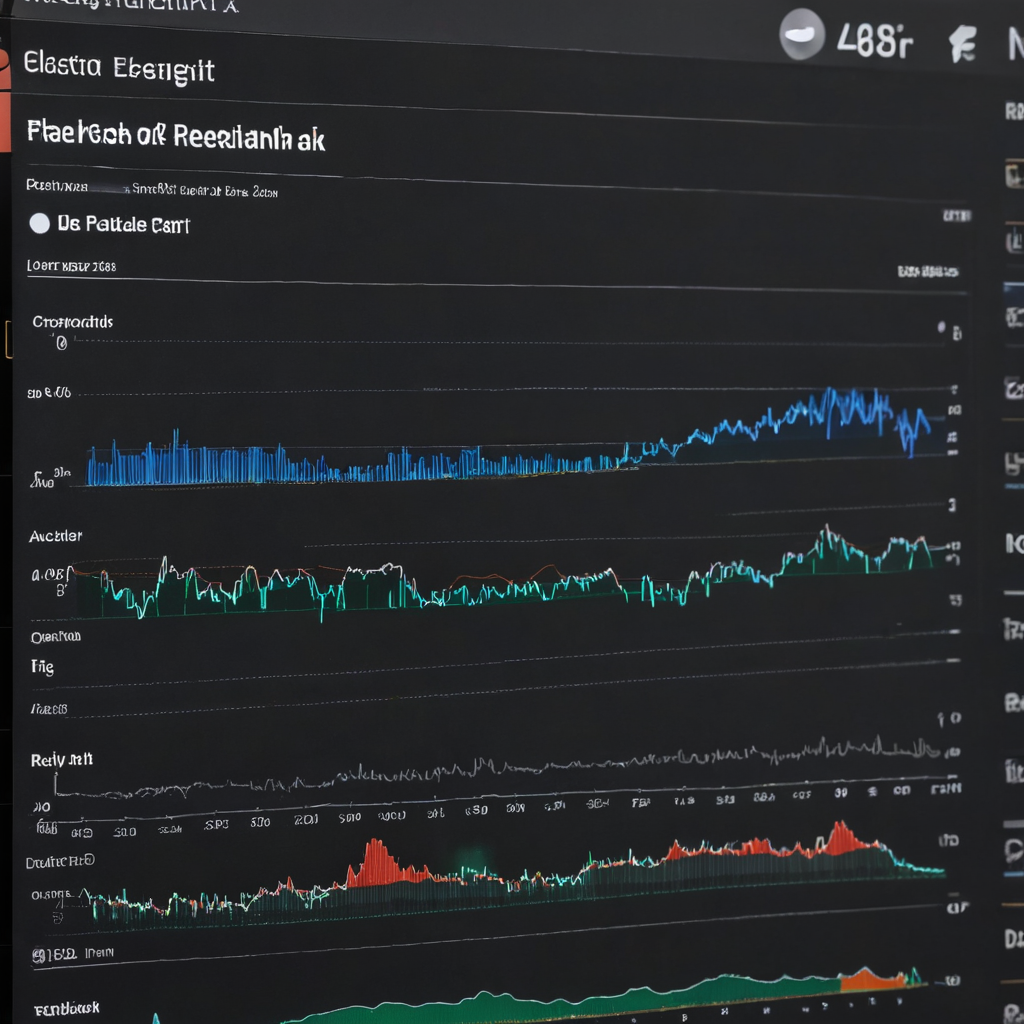Click the small filter text above De Pattele Cant
This screenshot has width=1024, height=1024.
click(152, 189)
